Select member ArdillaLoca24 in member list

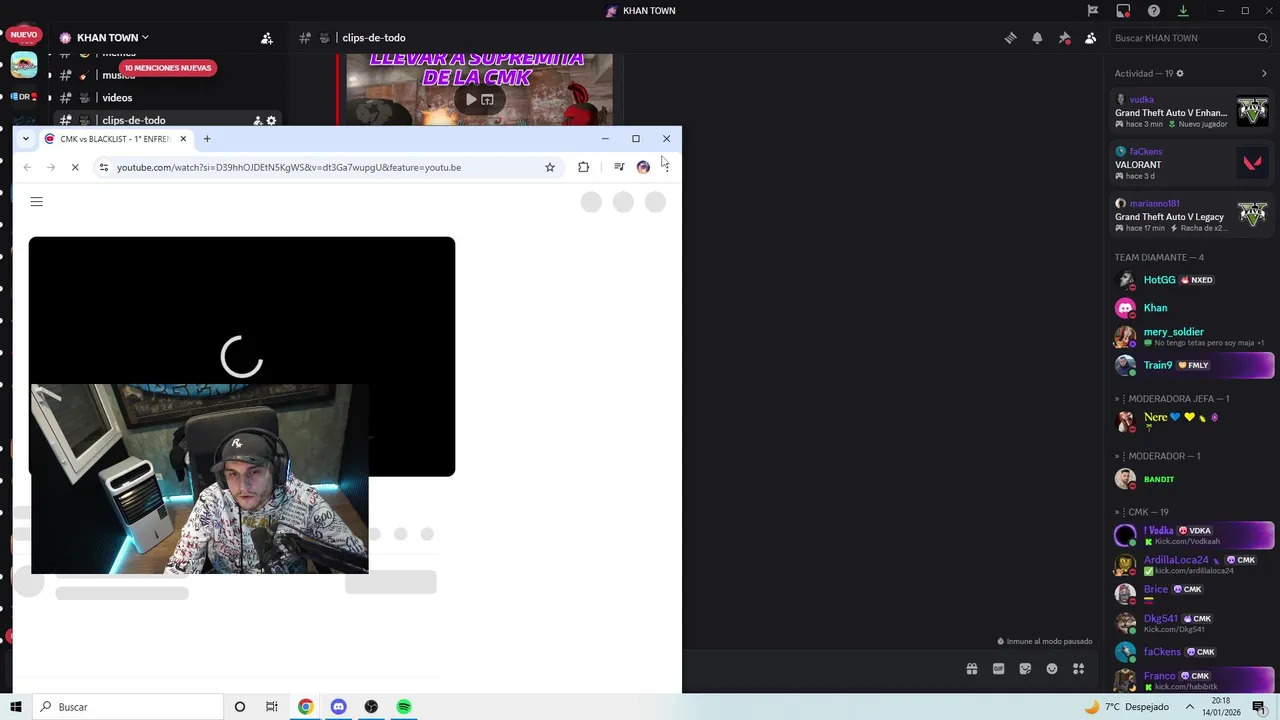[x=1192, y=564]
